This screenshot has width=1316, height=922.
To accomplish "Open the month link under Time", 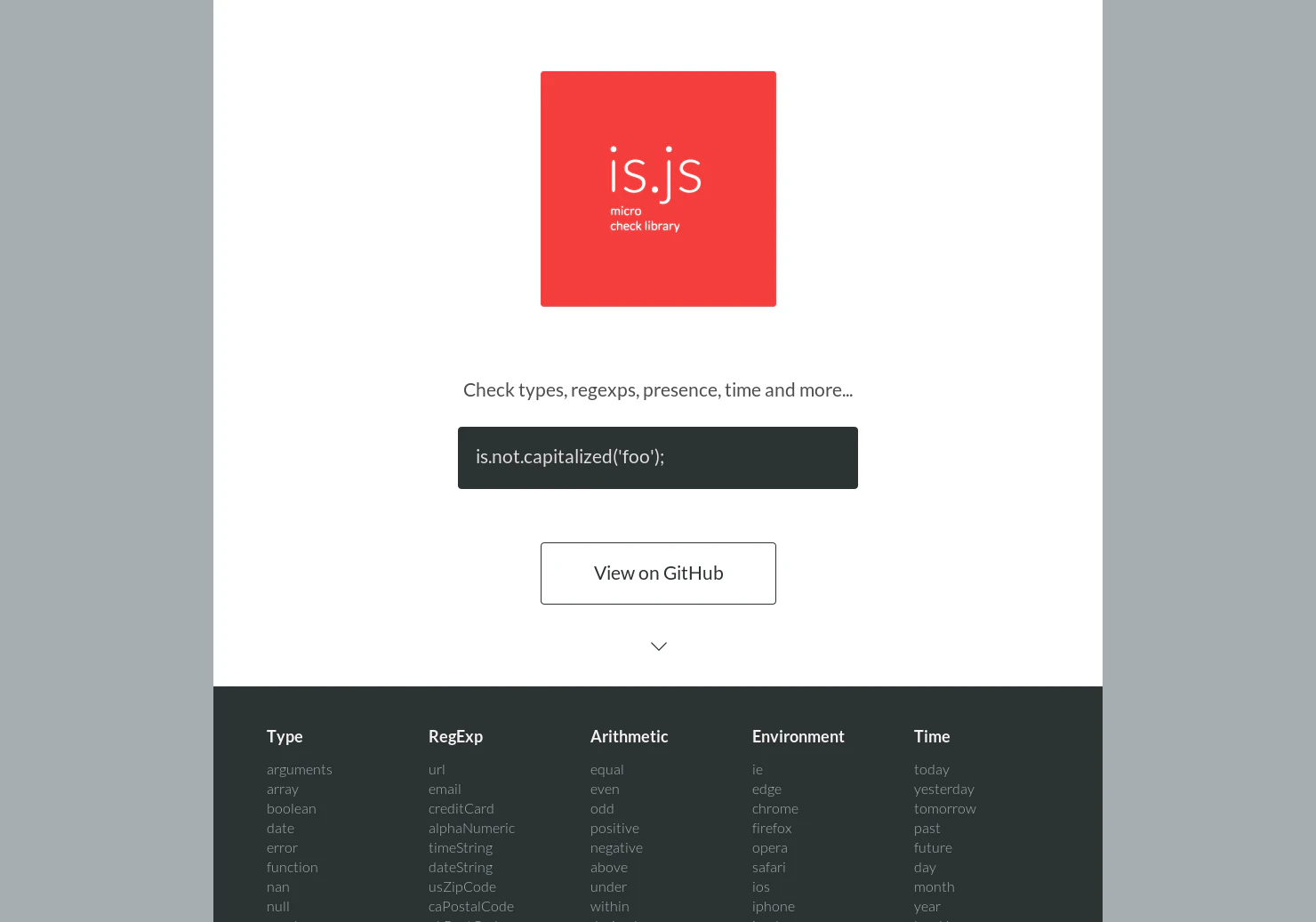I will click(935, 887).
